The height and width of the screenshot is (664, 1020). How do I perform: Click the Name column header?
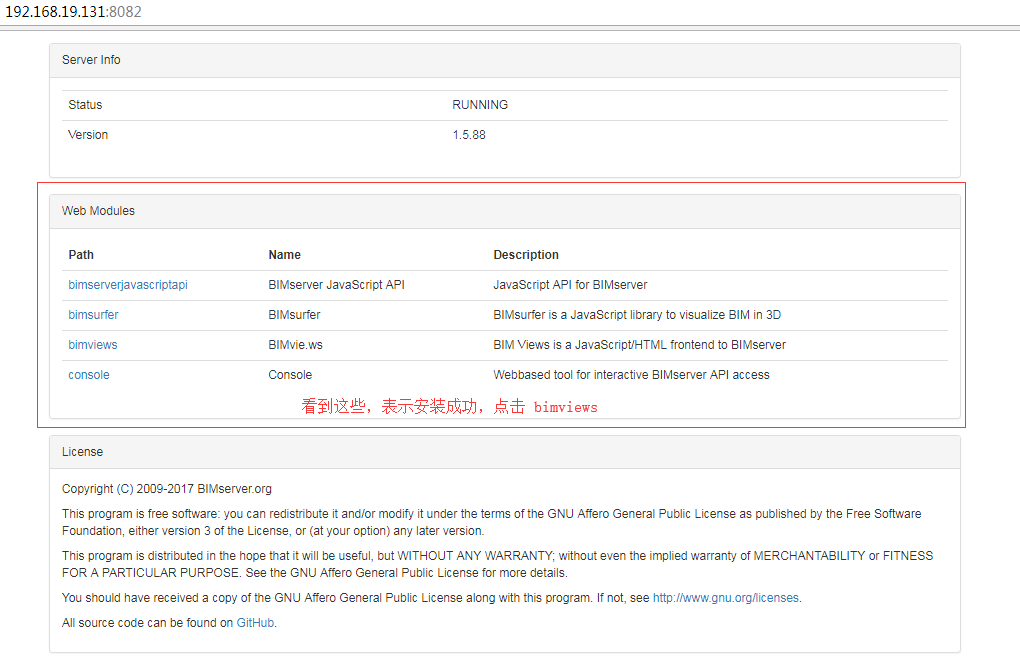point(284,255)
